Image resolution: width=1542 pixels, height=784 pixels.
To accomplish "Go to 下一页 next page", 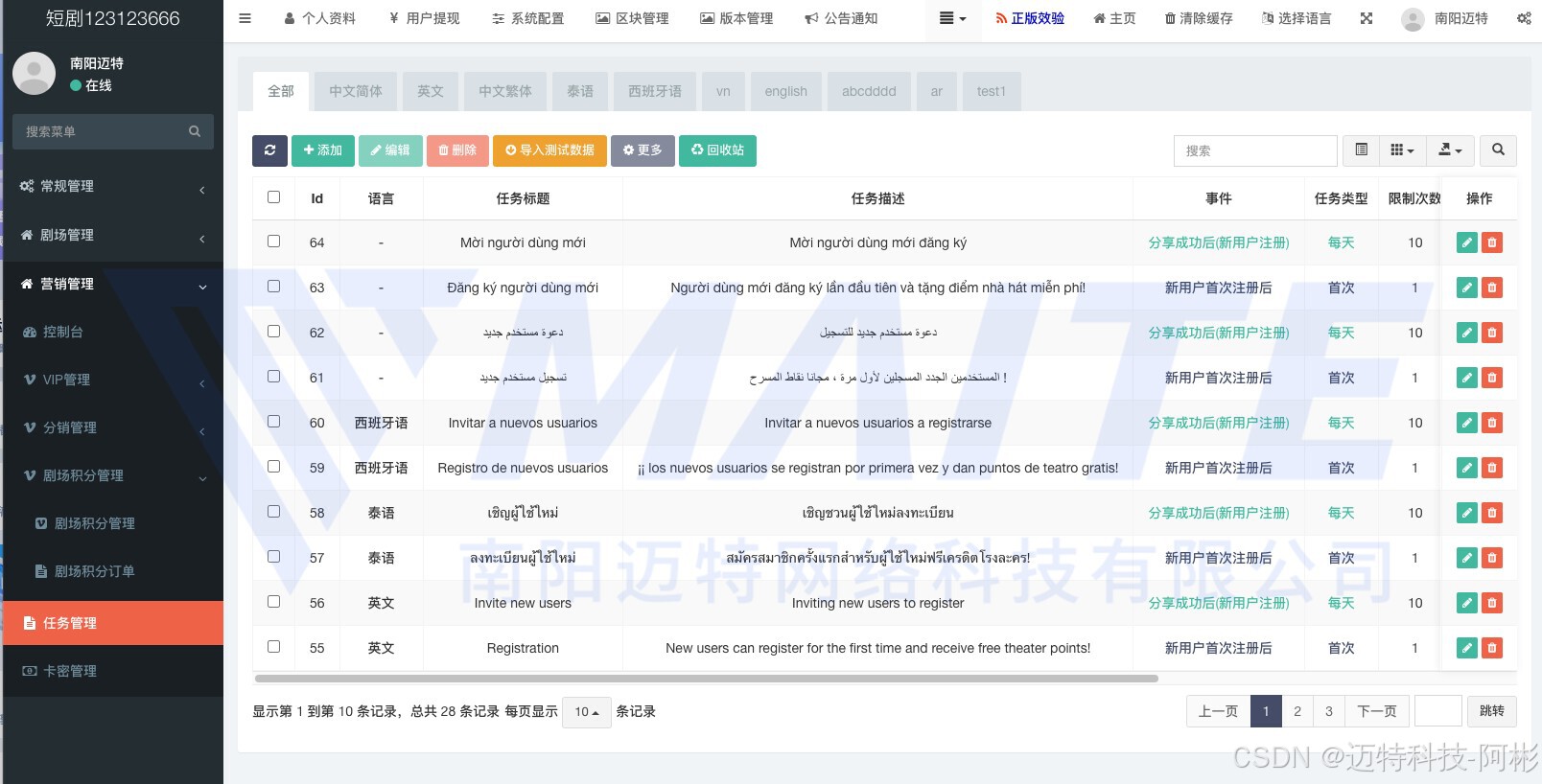I will coord(1377,711).
